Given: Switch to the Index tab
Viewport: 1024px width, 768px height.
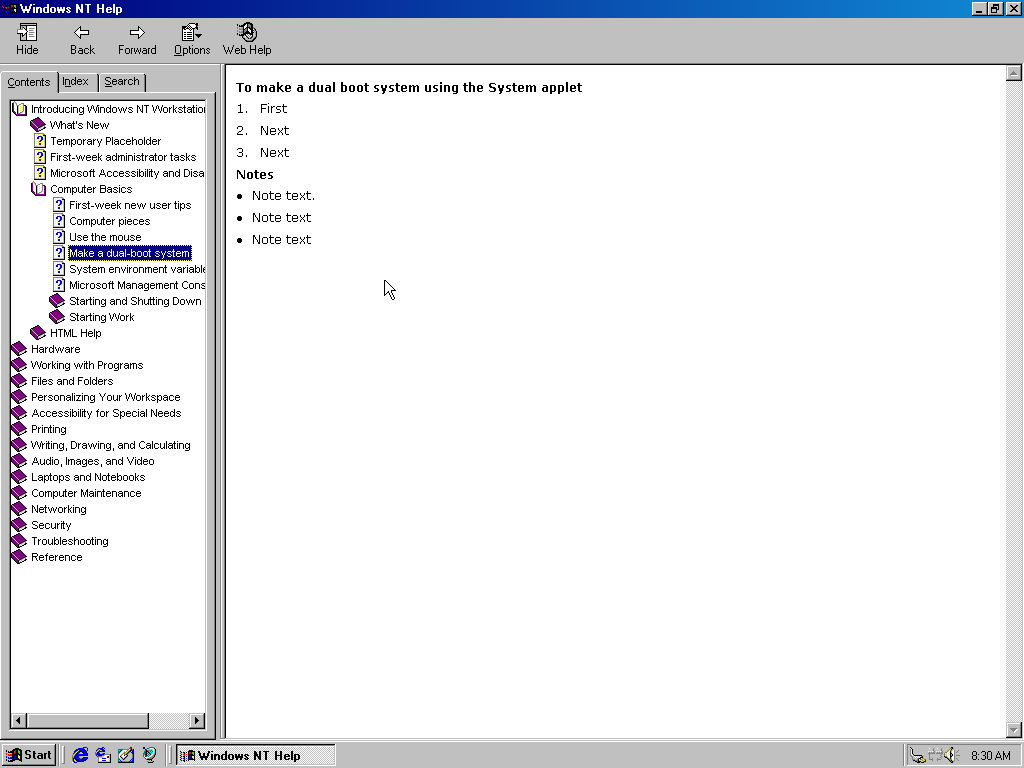Looking at the screenshot, I should click(75, 82).
